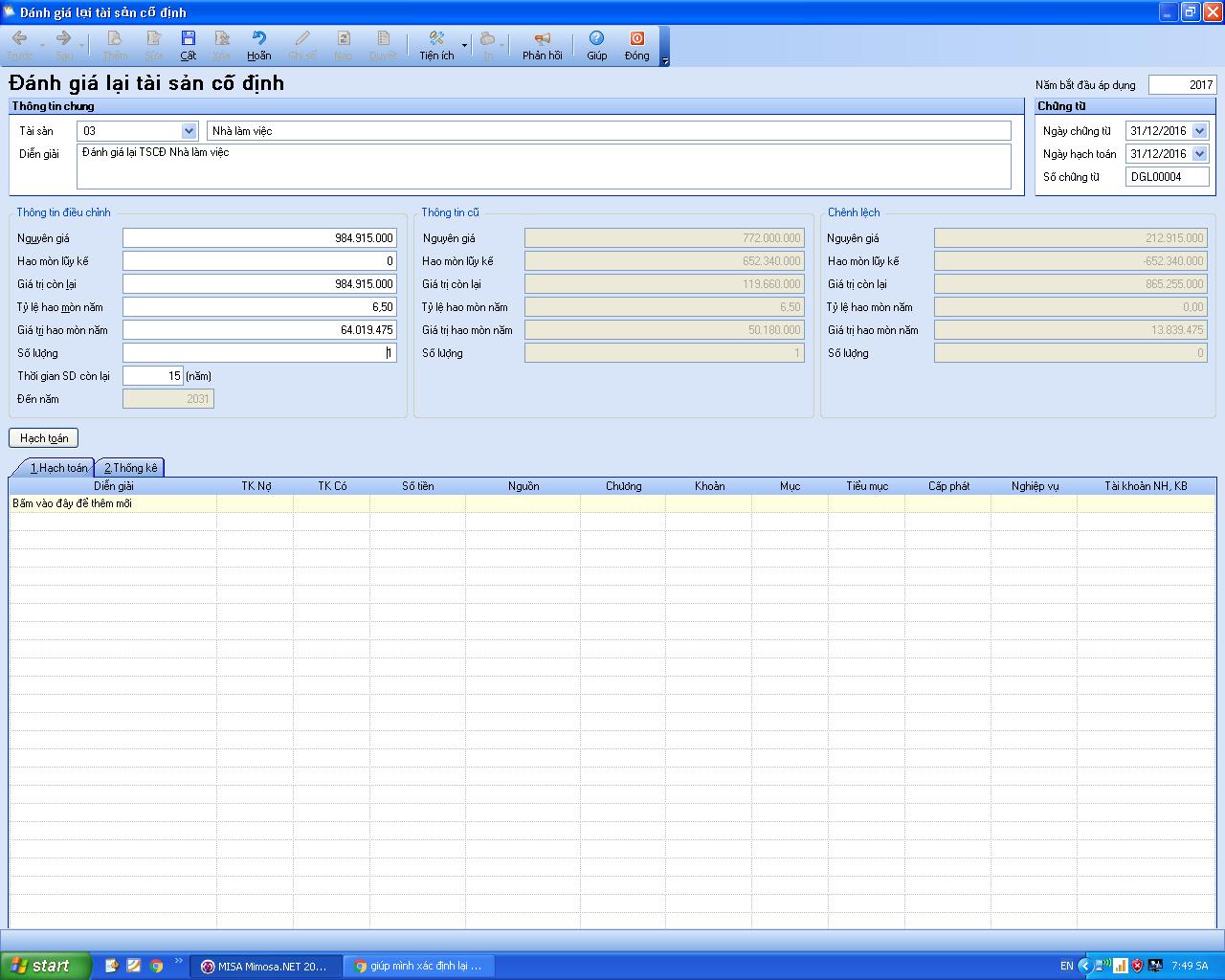Open the Sau button dropdown arrow
This screenshot has height=980, width=1225.
(x=81, y=45)
